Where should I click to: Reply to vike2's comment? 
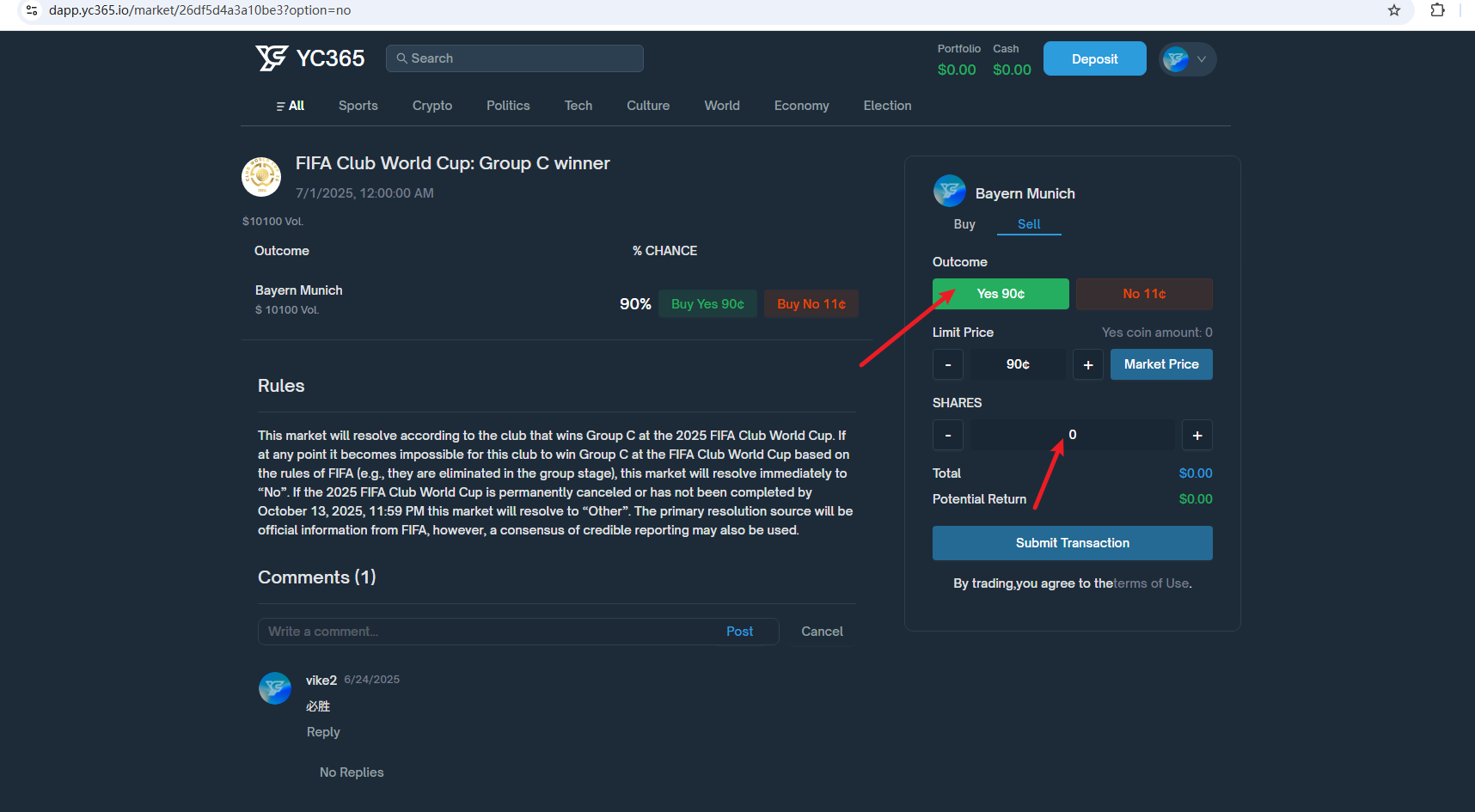(x=323, y=732)
